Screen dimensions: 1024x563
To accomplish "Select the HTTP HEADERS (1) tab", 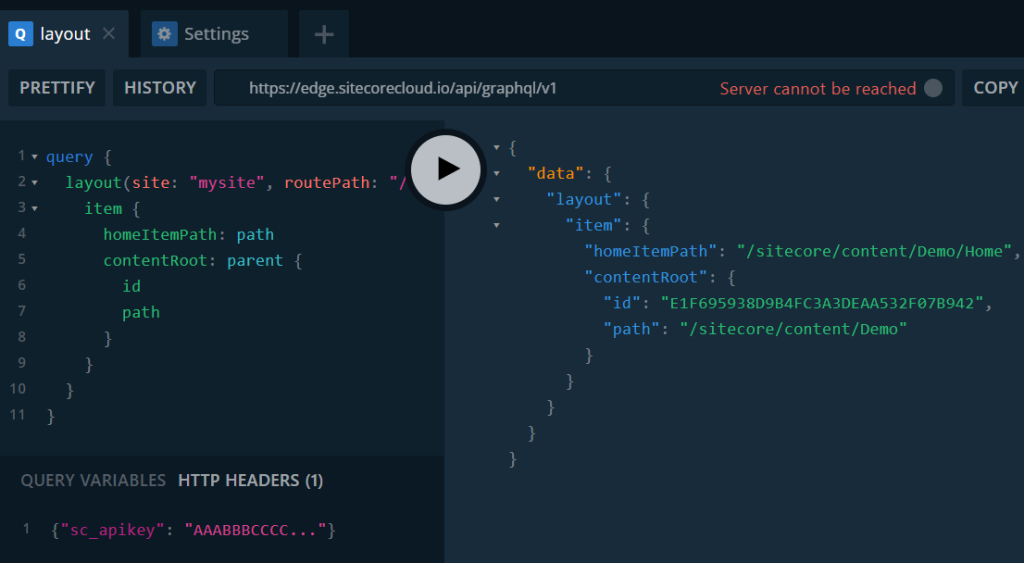I will click(251, 481).
